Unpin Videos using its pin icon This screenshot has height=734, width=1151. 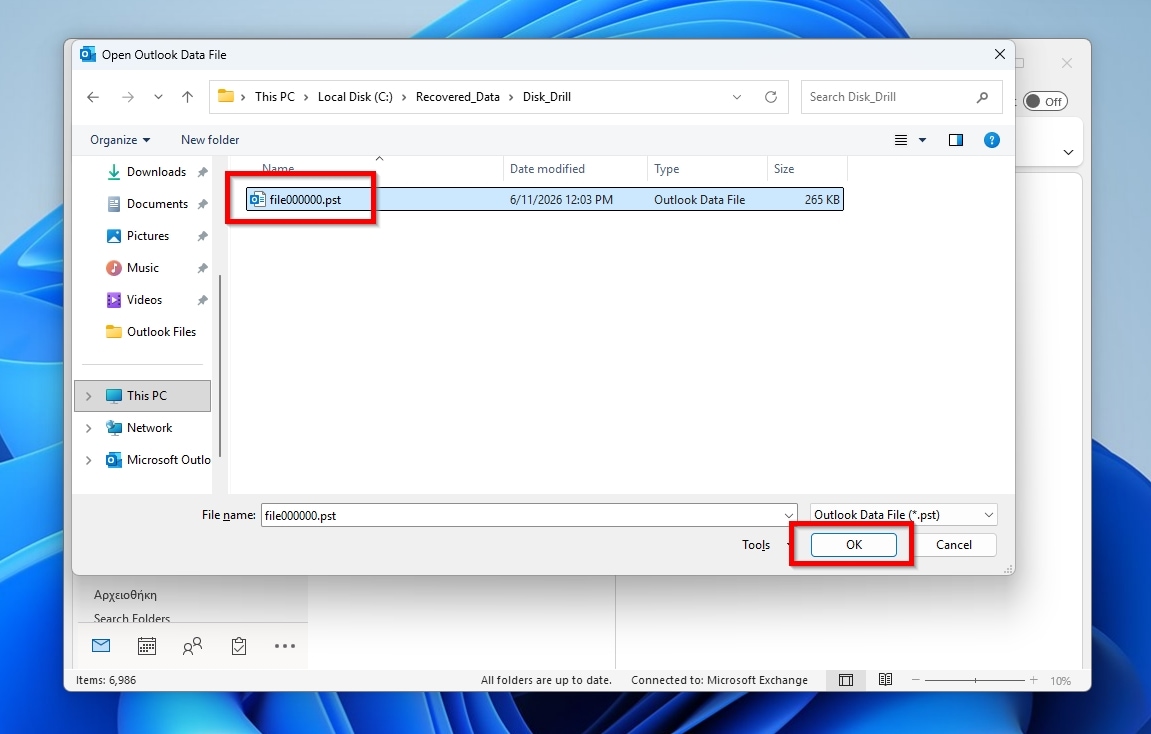tap(203, 300)
